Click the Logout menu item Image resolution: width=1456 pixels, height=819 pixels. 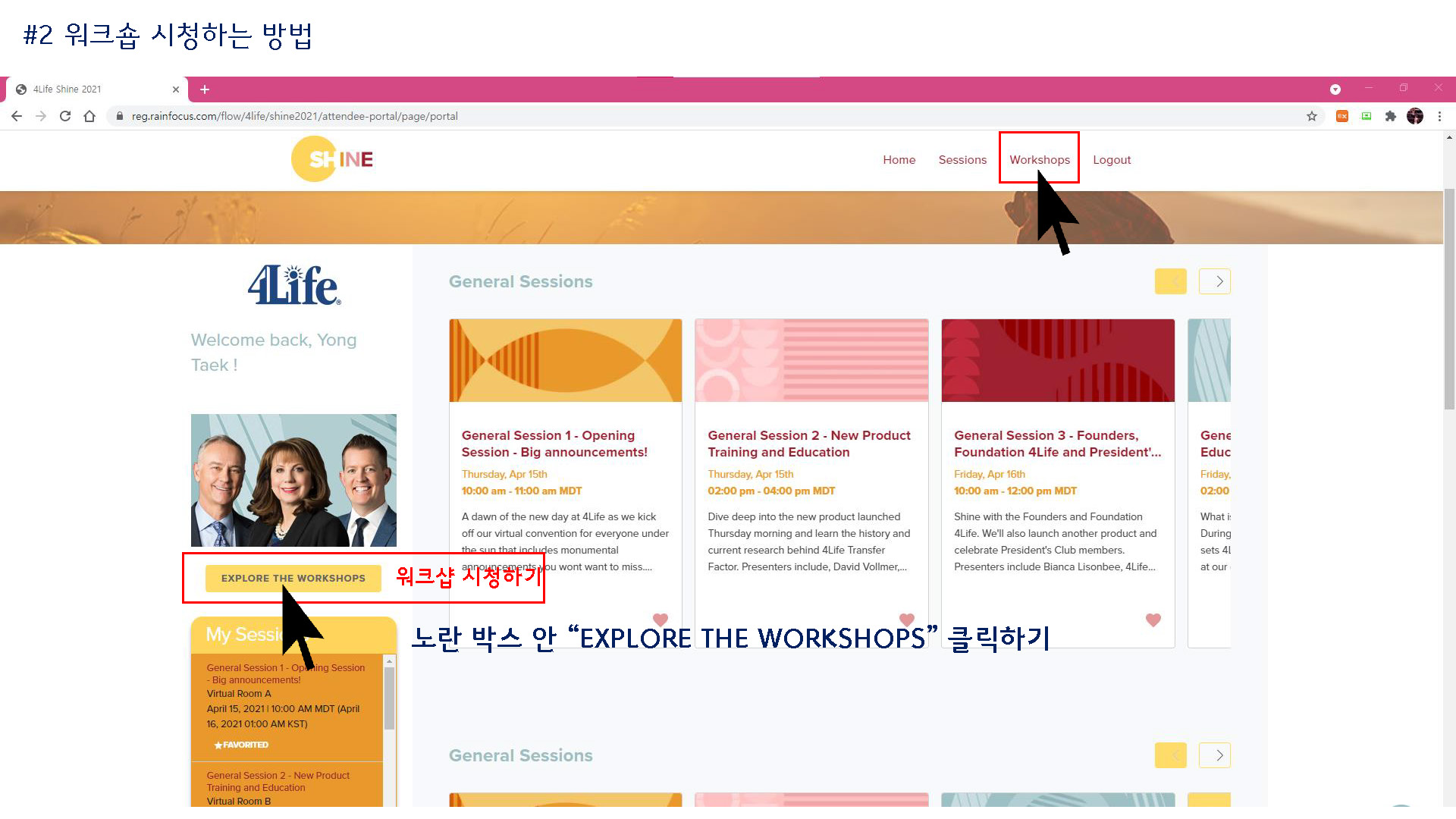pyautogui.click(x=1112, y=160)
